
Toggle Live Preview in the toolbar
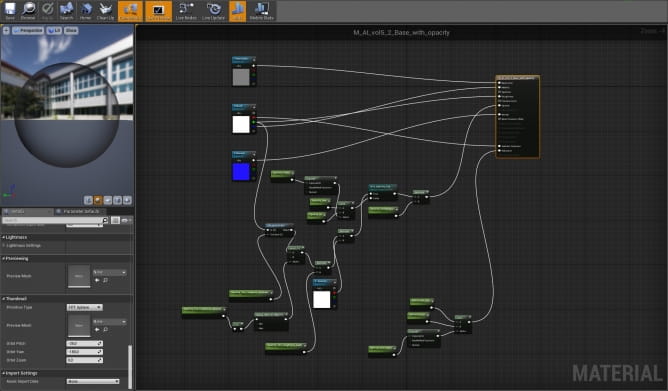pyautogui.click(x=158, y=11)
